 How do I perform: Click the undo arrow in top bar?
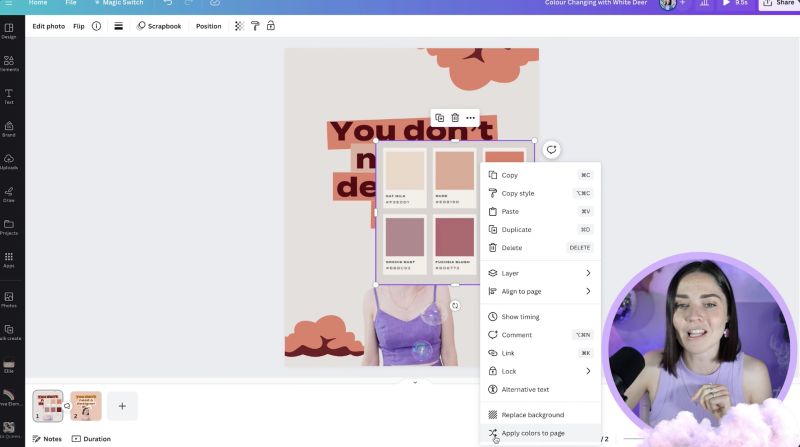click(168, 3)
